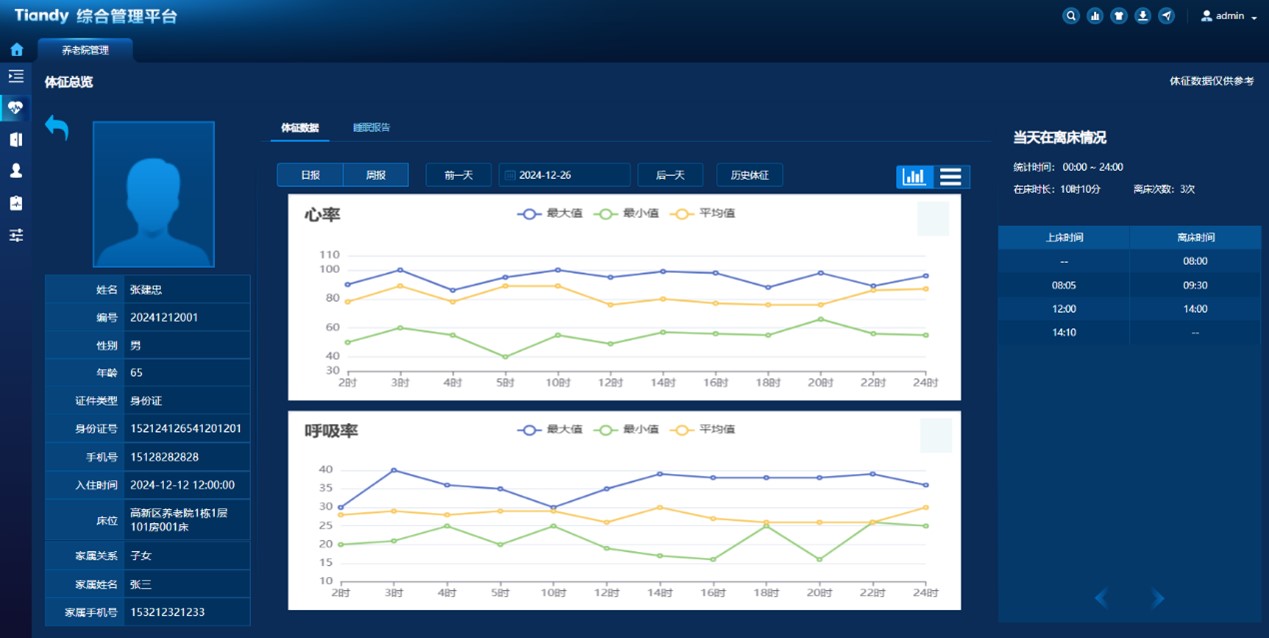
Task: Open the statistics bar-chart icon top right
Action: (1094, 15)
